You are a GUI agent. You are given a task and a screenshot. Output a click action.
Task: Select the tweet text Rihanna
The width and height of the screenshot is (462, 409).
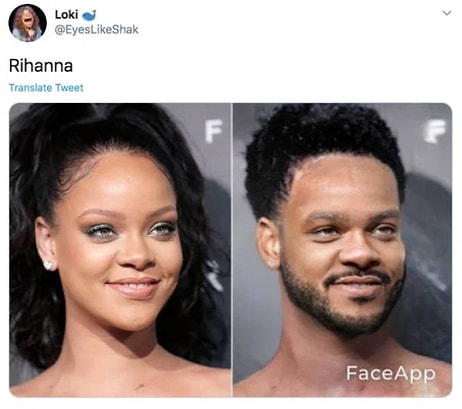(x=41, y=66)
